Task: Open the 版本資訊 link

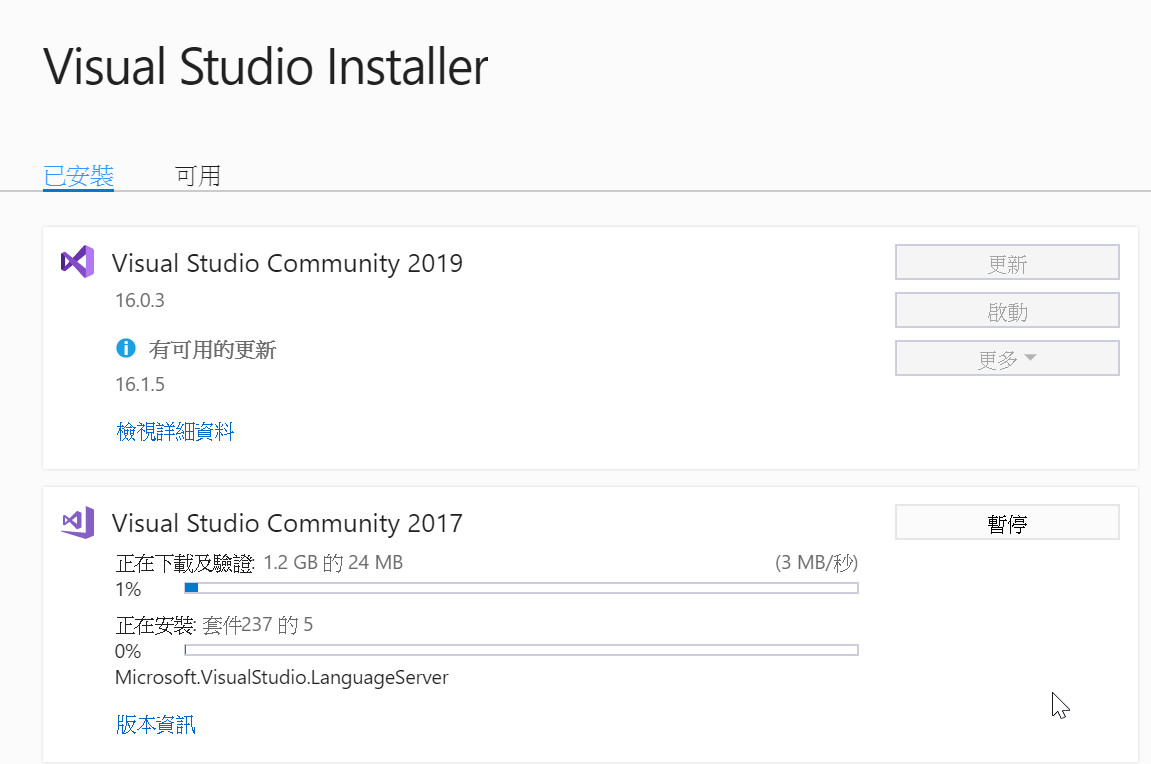Action: (x=156, y=724)
